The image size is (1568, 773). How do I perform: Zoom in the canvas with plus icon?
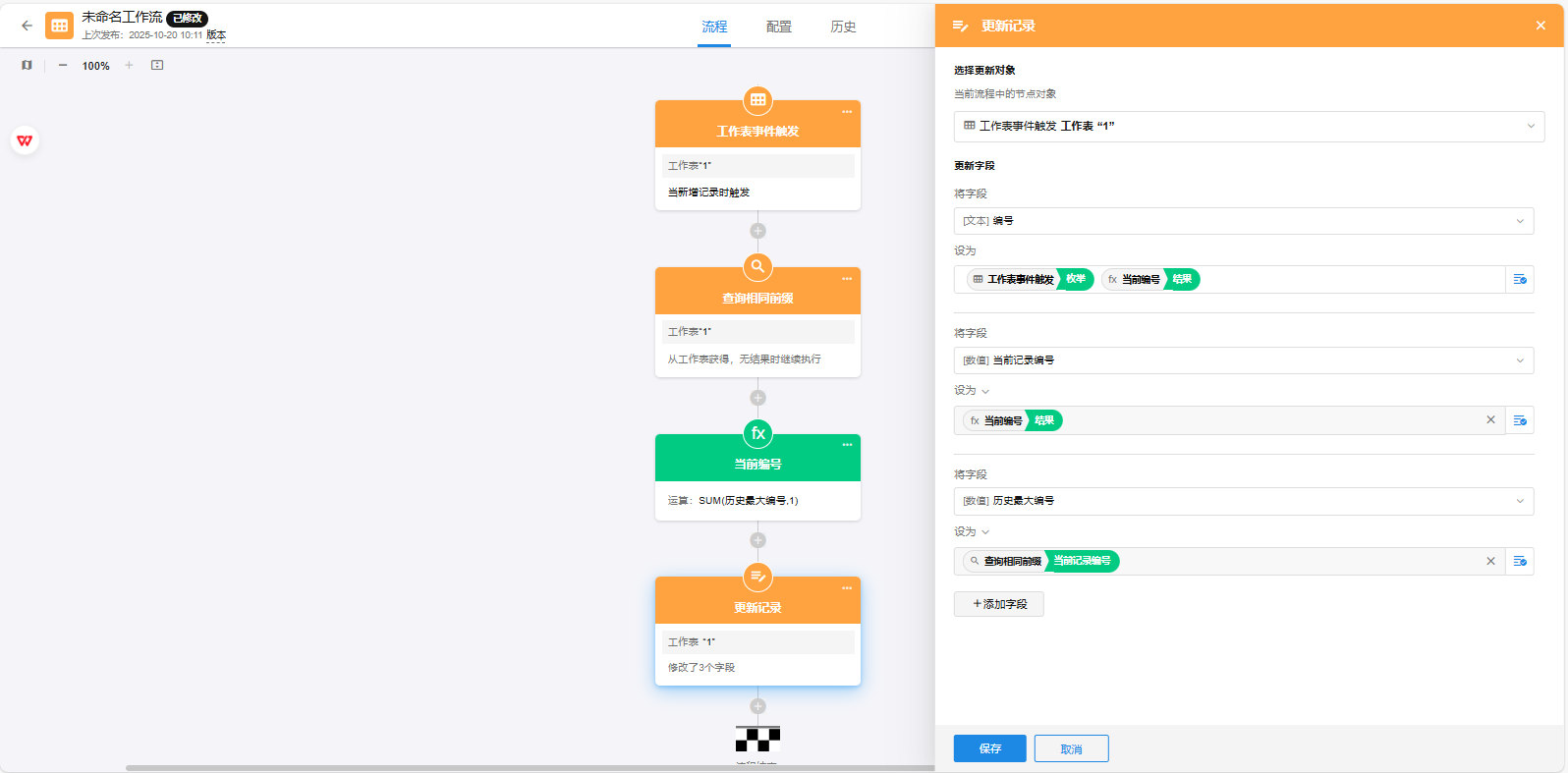point(129,66)
